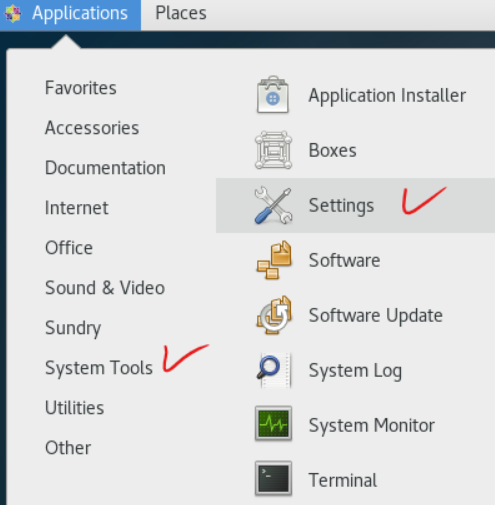Click the Applications menu logo icon
The image size is (495, 505).
(x=13, y=14)
